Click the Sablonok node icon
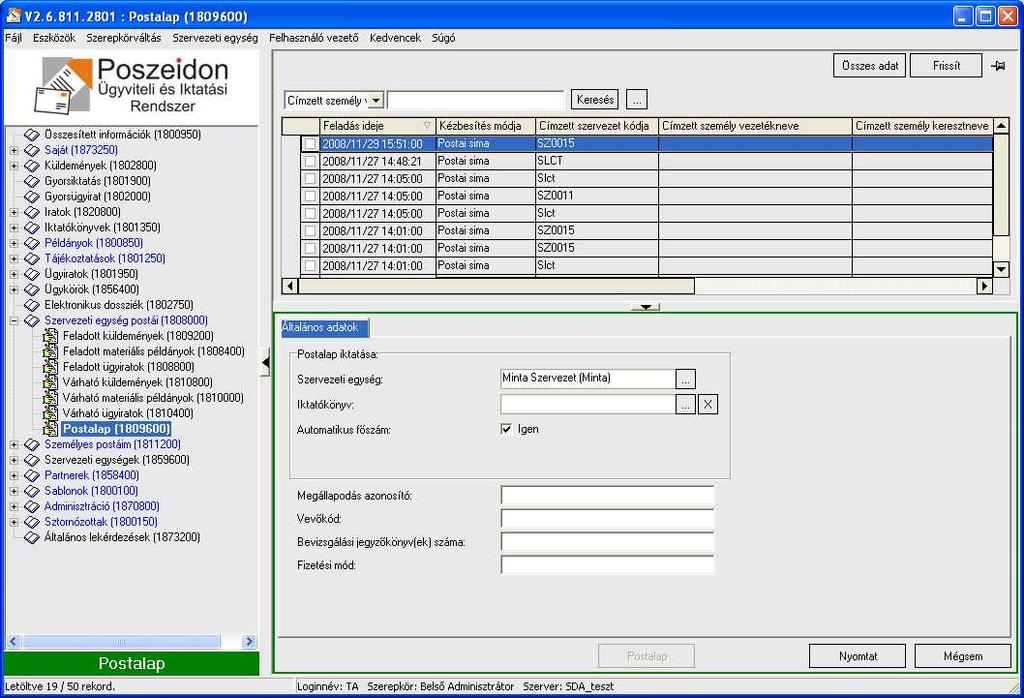 tap(32, 491)
